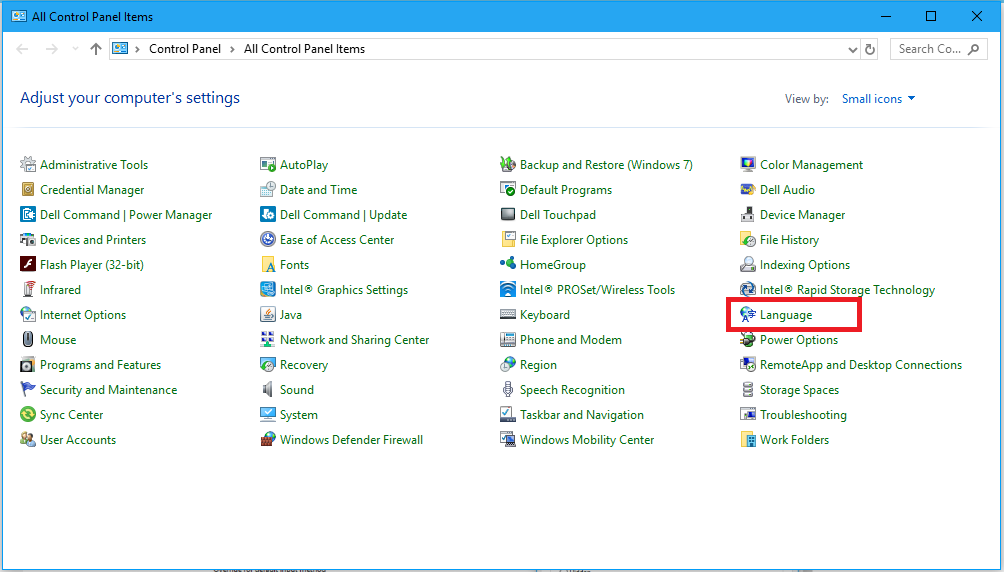This screenshot has width=1004, height=572.
Task: Click the Fonts folder icon
Action: pyautogui.click(x=268, y=265)
